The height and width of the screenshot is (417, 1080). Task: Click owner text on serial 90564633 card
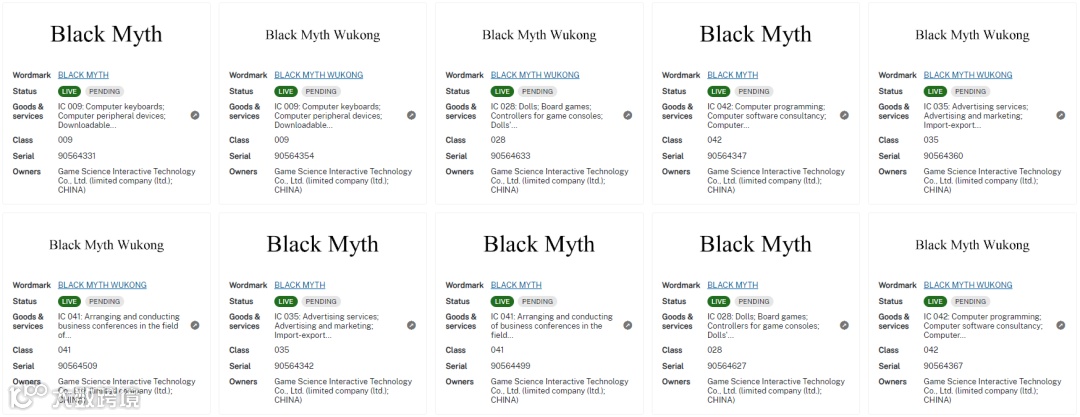tap(560, 181)
